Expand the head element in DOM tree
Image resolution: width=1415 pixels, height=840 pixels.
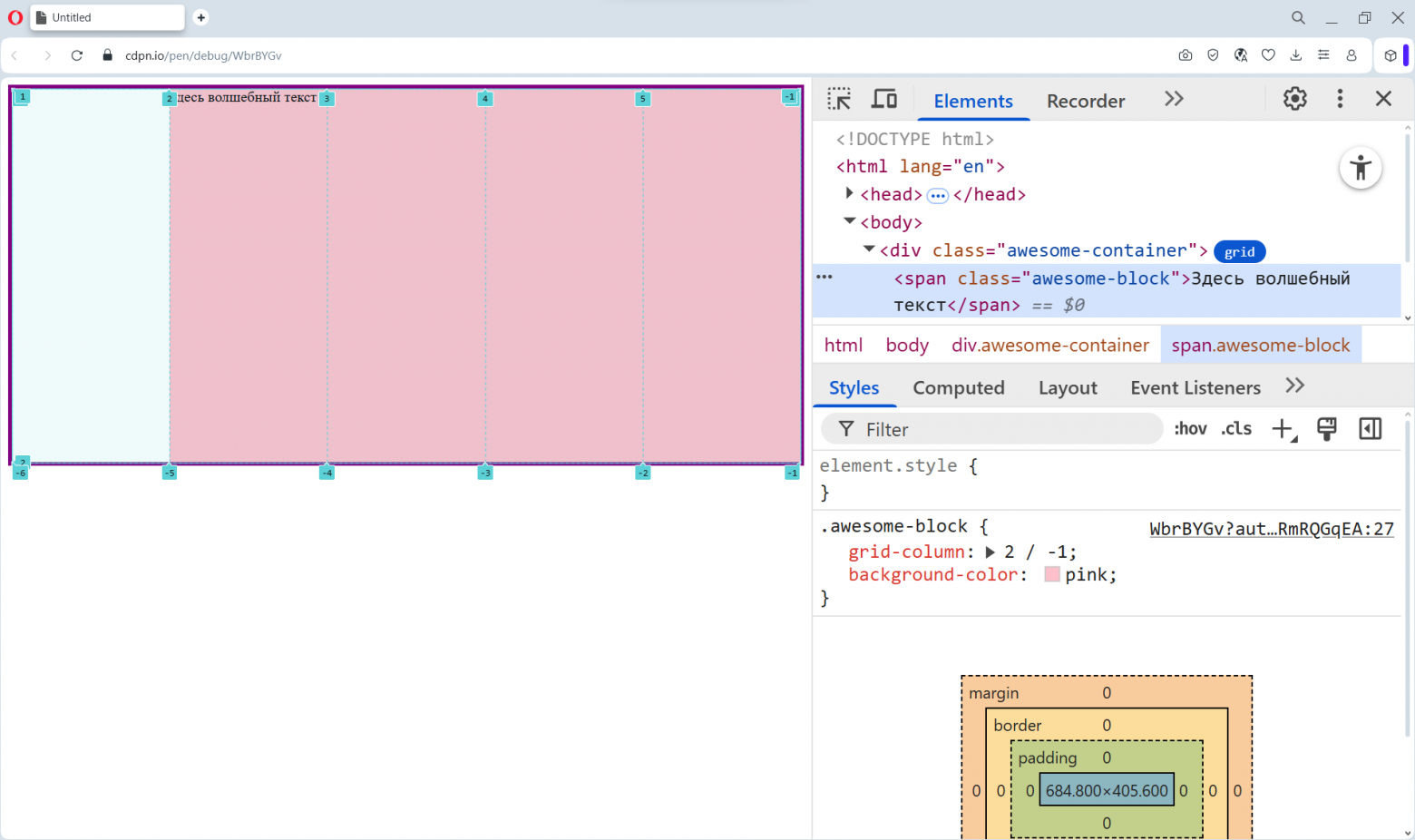849,193
